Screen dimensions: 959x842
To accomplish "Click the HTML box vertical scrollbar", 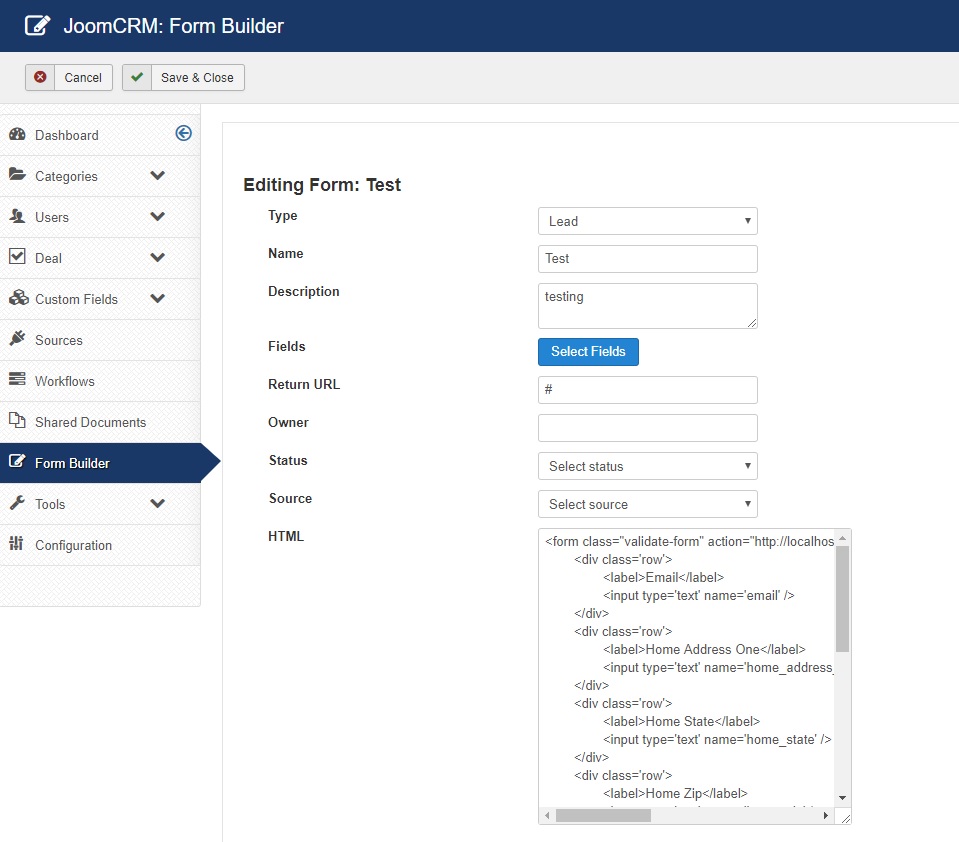I will click(x=842, y=600).
